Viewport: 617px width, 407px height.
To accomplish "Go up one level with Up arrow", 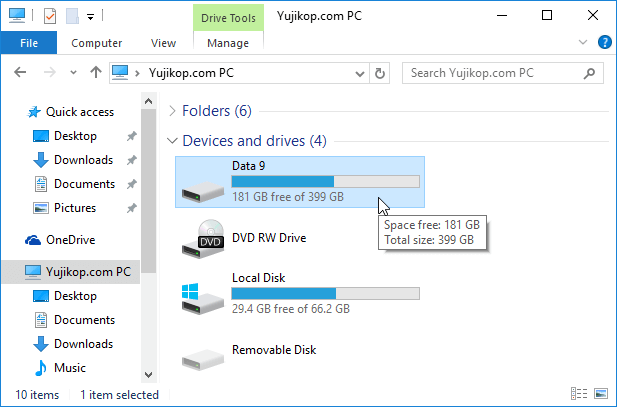I will pos(96,72).
